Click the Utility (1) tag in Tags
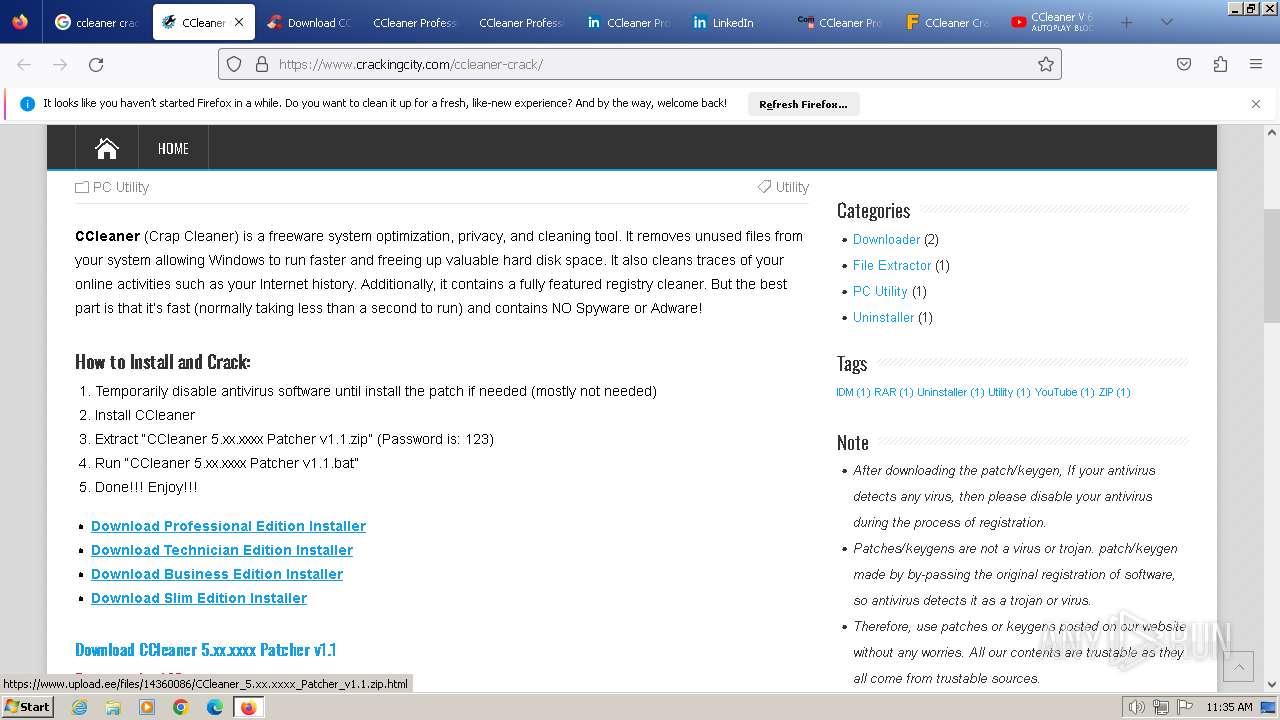 (x=1009, y=392)
